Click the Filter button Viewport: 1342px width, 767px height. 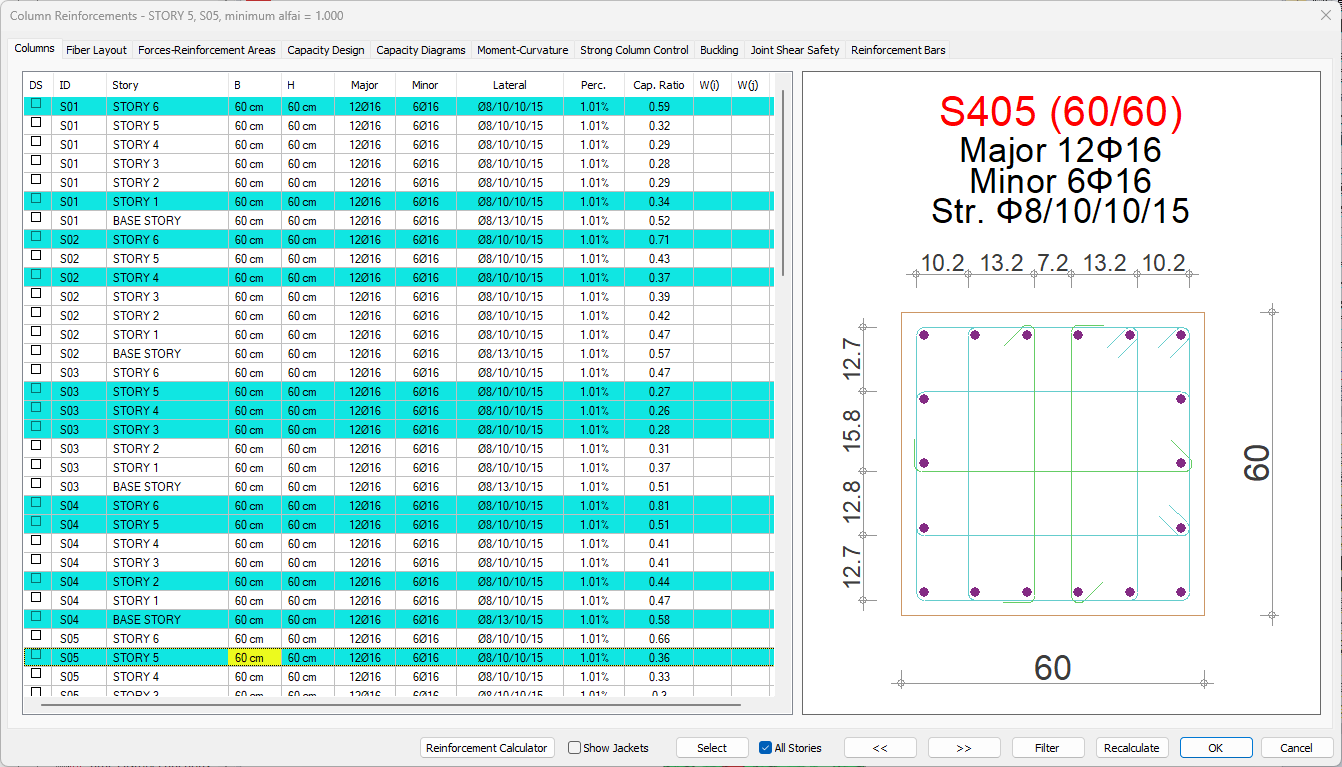[x=1047, y=748]
